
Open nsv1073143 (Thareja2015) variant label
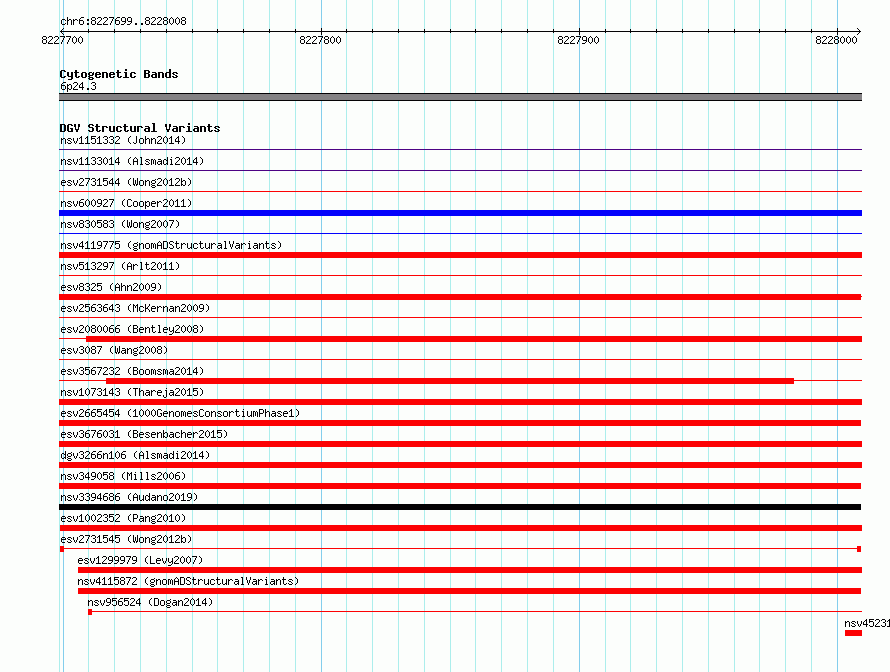pos(132,392)
